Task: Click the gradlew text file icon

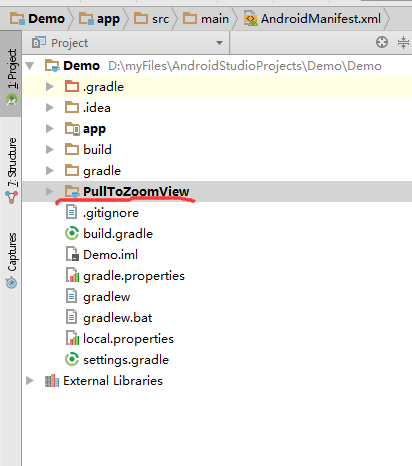Action: (x=71, y=296)
